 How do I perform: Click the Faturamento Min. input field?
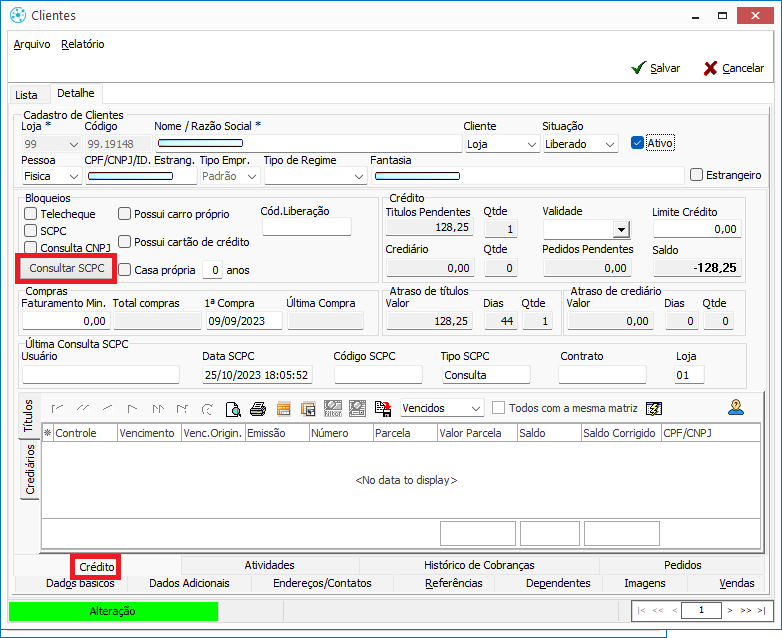pyautogui.click(x=65, y=321)
